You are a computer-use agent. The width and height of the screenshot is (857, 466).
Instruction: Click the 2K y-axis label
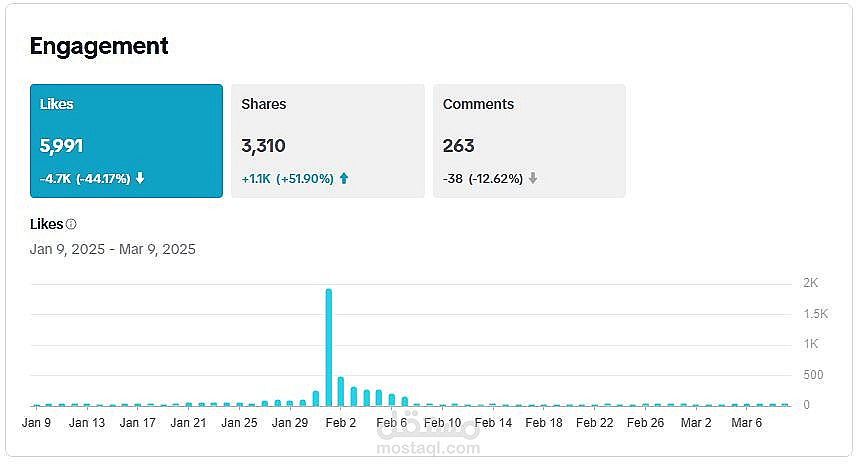[811, 283]
